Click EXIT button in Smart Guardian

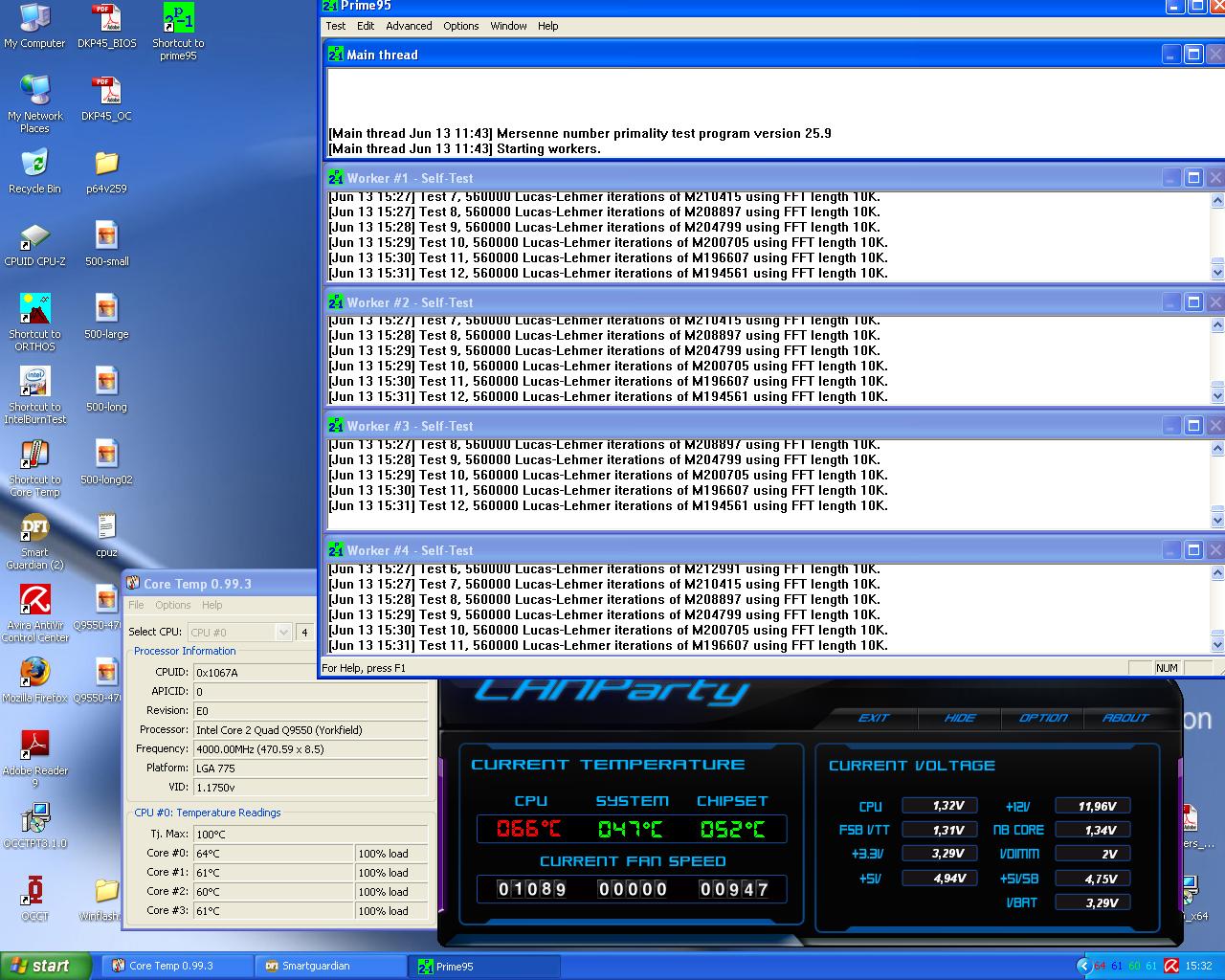click(874, 718)
